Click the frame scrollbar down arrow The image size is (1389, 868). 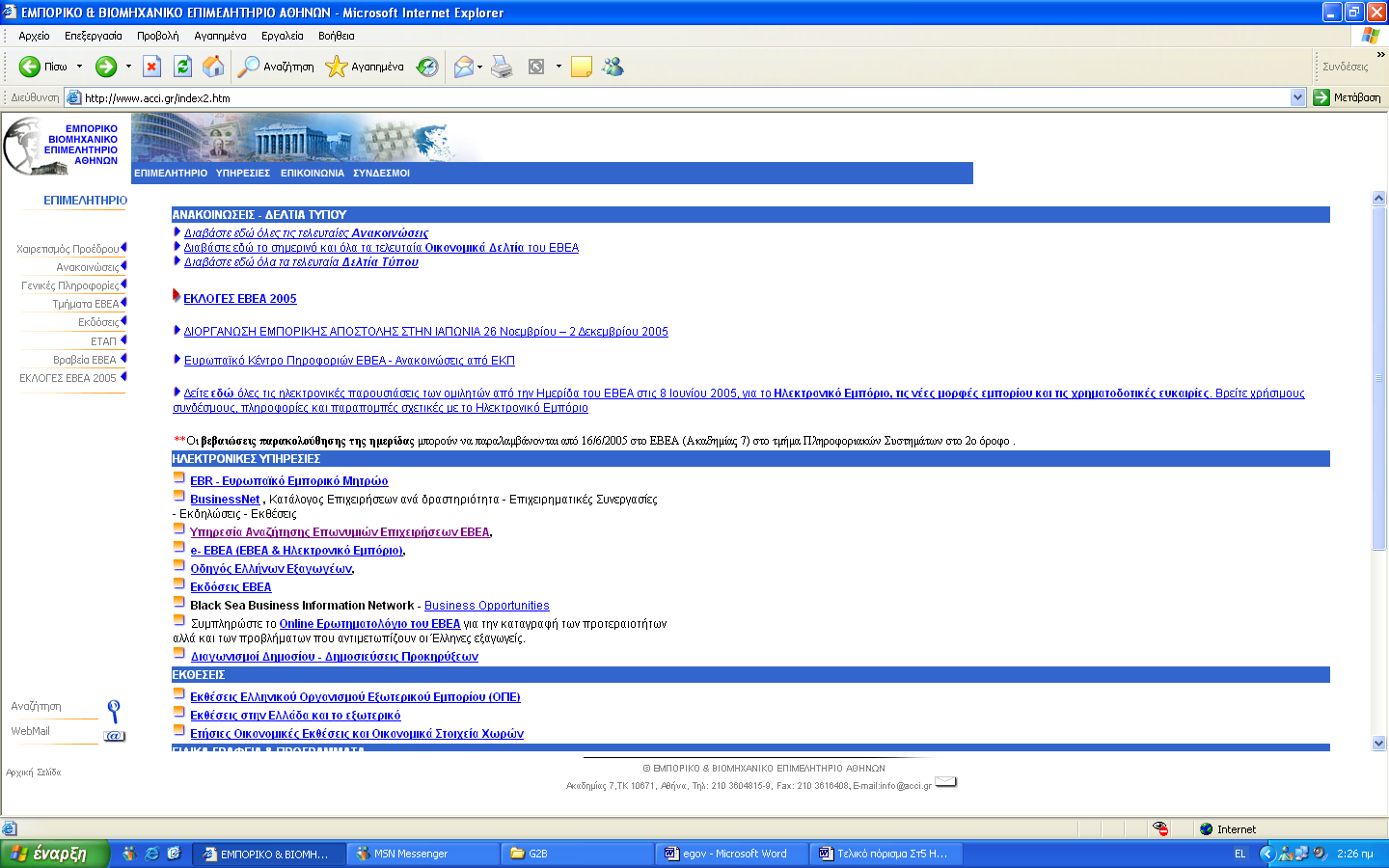1378,744
